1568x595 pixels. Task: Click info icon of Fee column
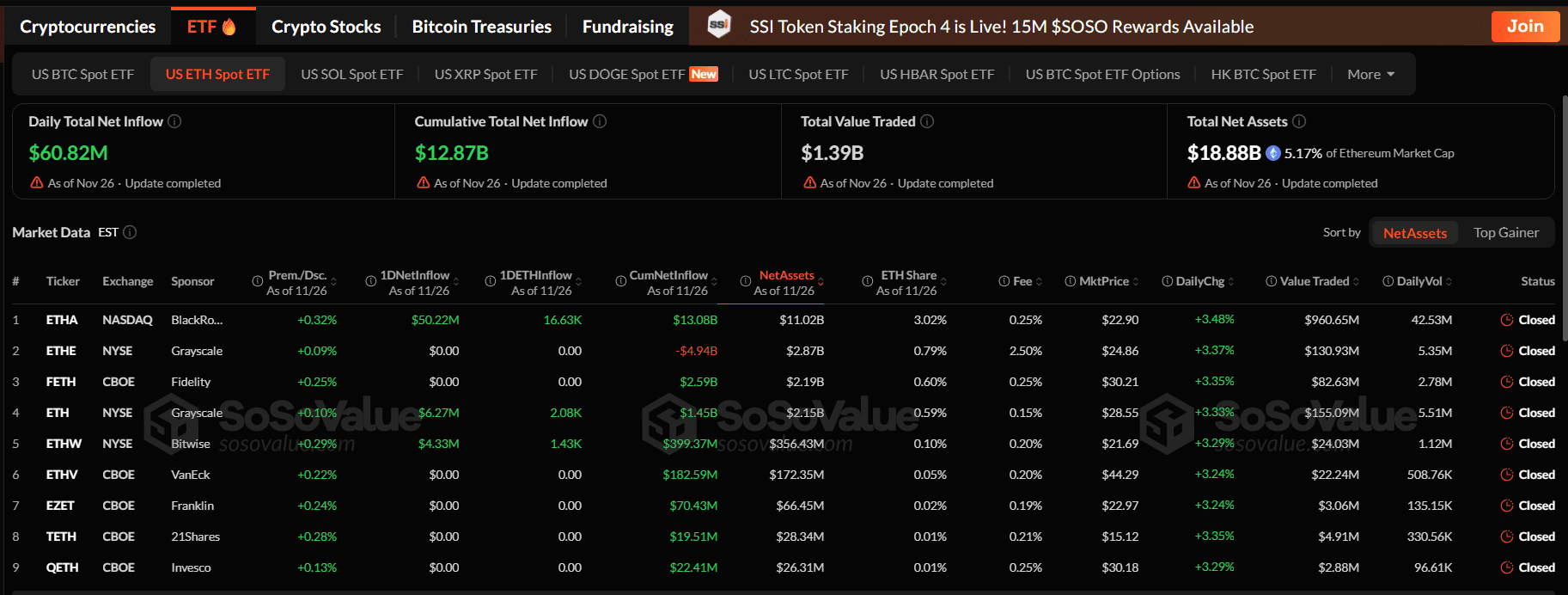point(1004,281)
